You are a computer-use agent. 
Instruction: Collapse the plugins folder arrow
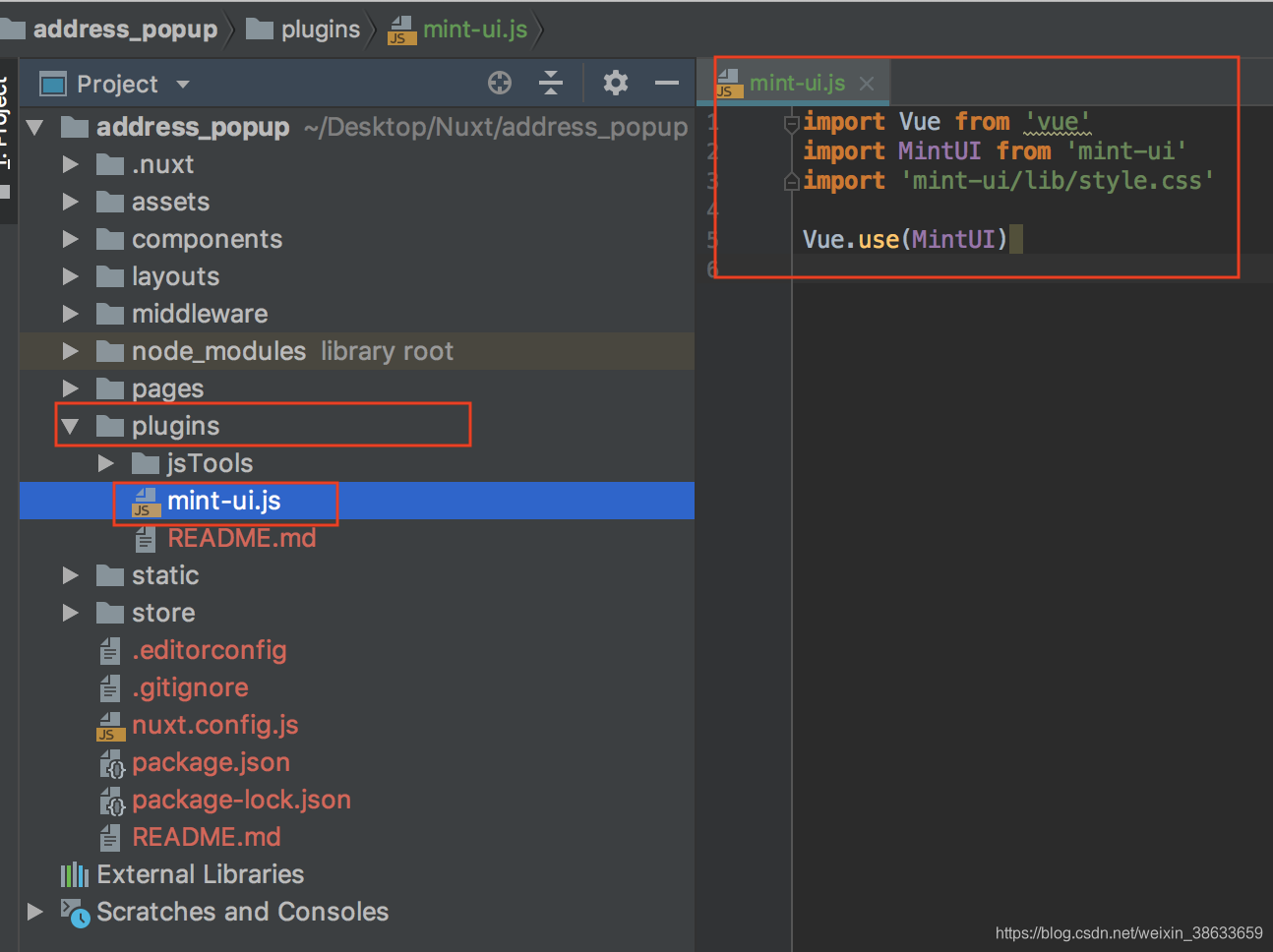70,427
